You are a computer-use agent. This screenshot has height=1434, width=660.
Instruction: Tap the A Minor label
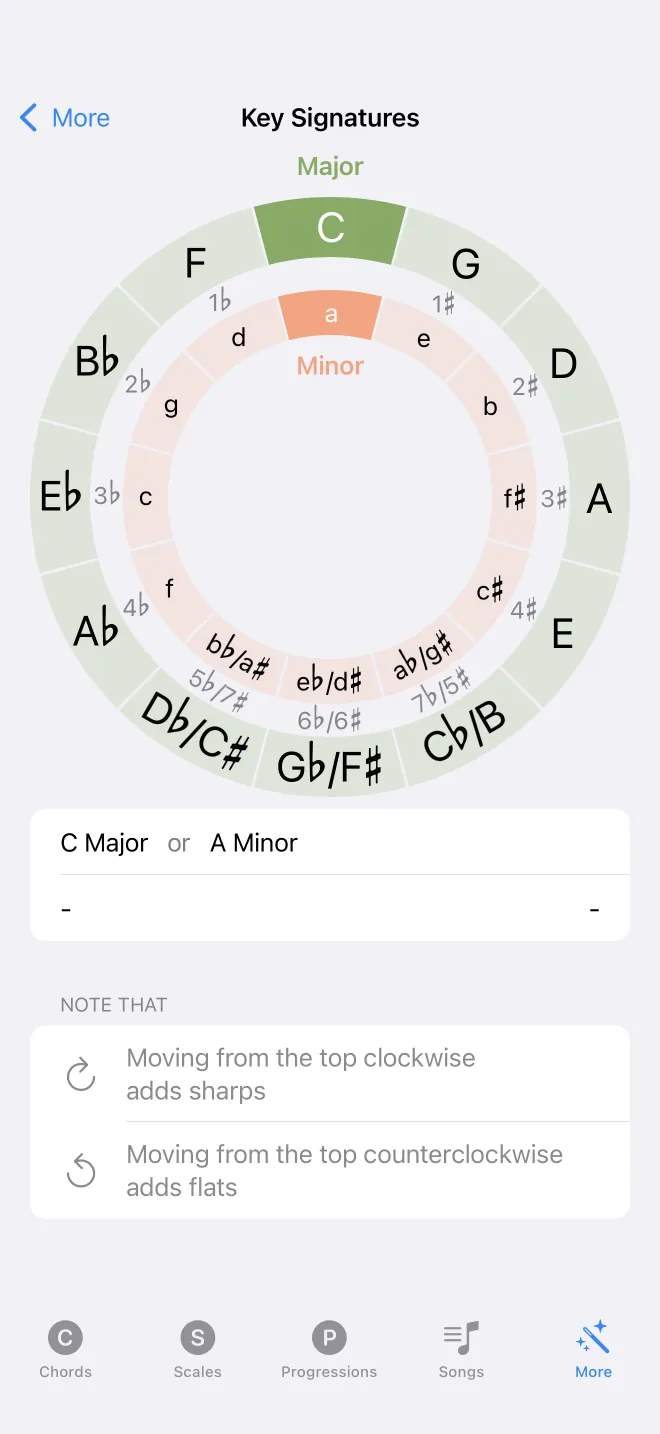click(254, 843)
